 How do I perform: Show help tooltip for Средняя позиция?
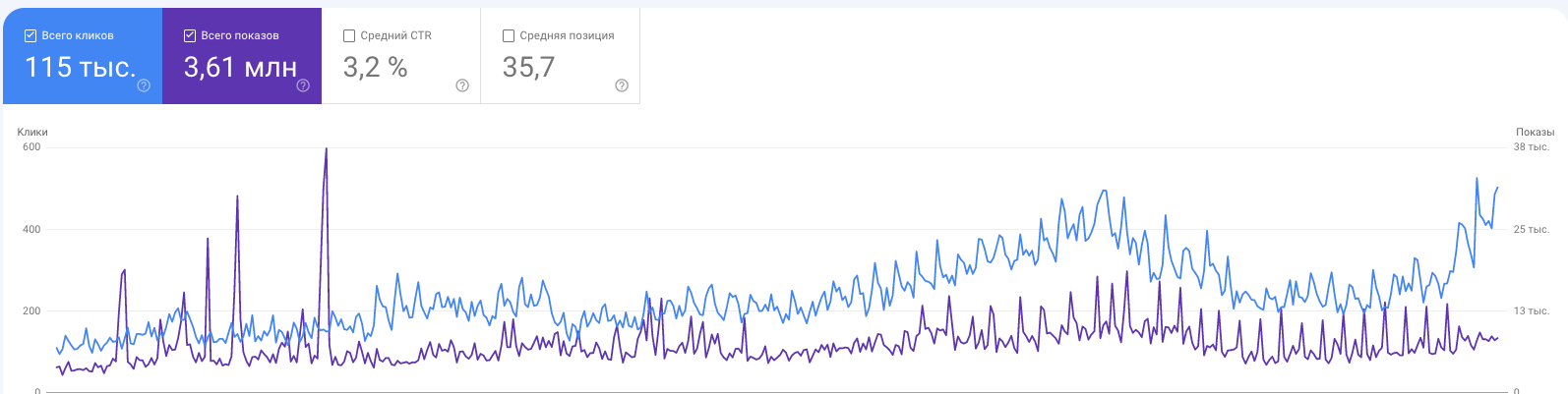pyautogui.click(x=622, y=85)
